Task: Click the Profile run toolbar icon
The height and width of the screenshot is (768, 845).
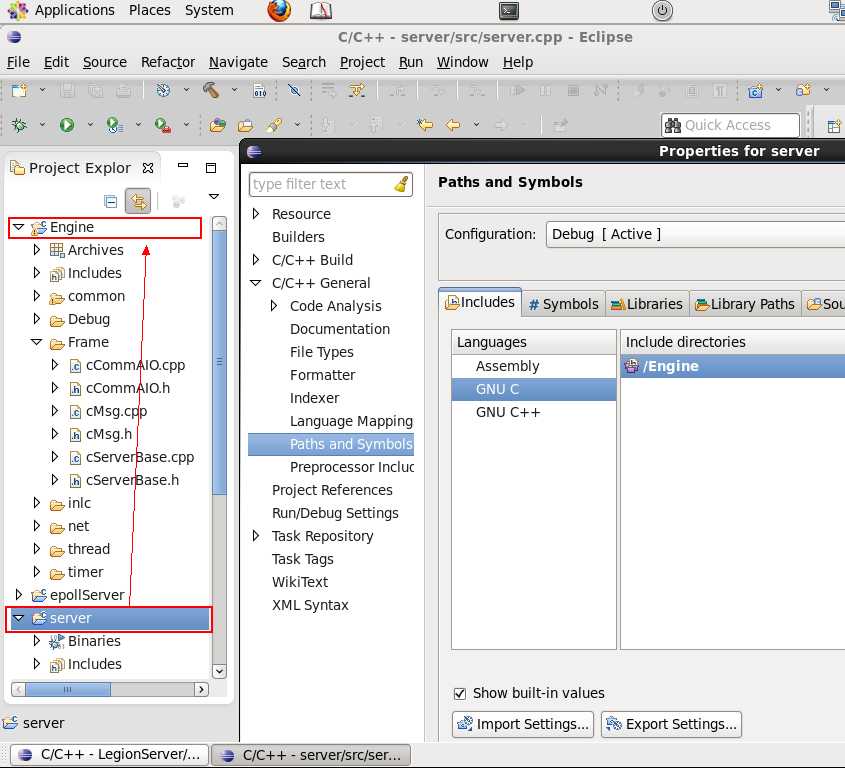Action: [x=114, y=125]
